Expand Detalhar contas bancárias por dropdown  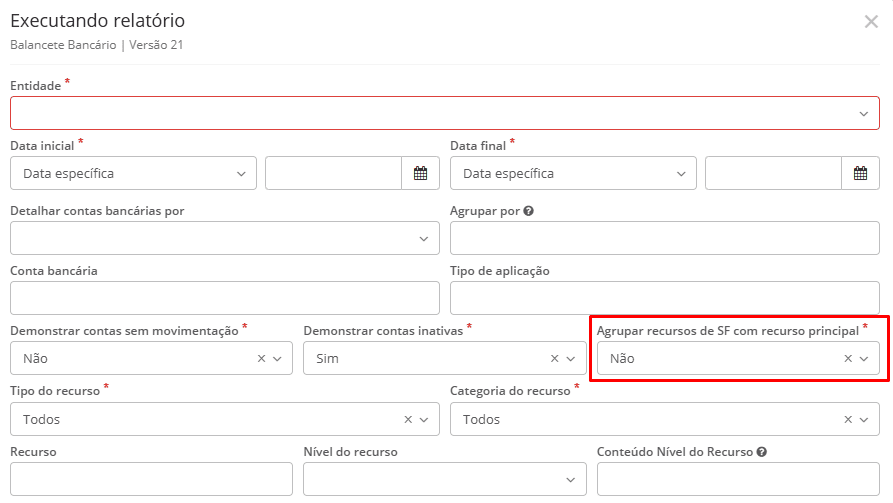[x=224, y=238]
